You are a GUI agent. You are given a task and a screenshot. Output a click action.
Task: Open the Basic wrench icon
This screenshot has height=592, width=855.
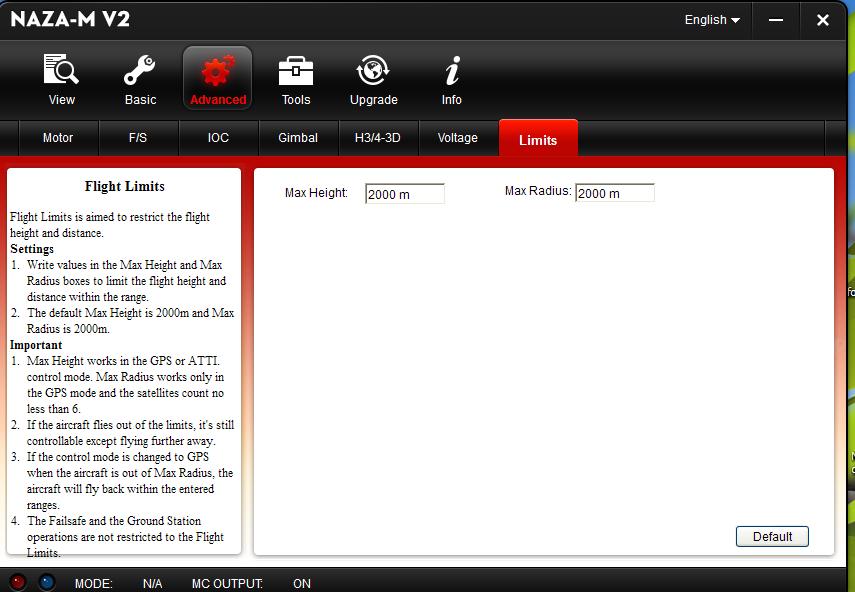(140, 73)
